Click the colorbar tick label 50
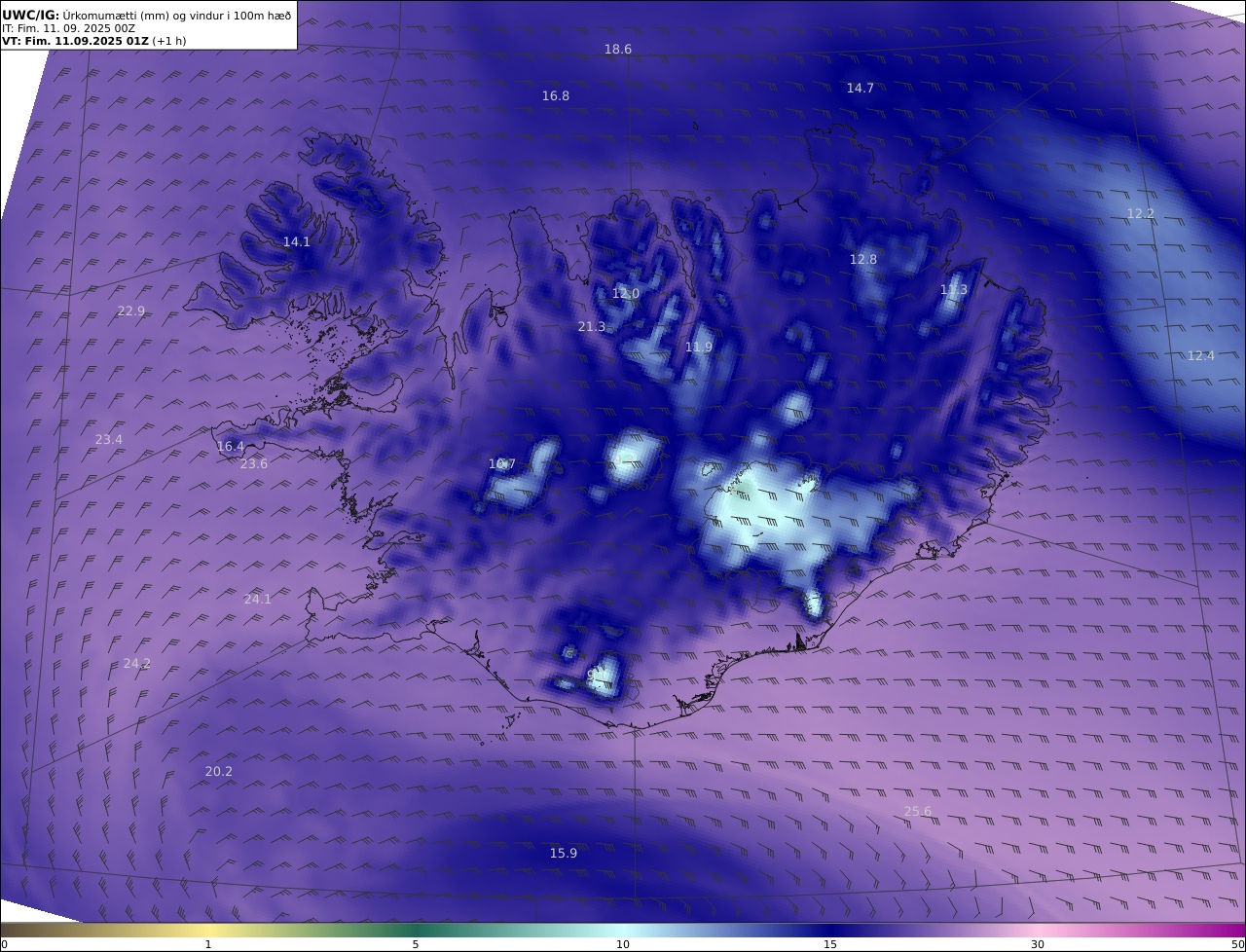 click(1238, 944)
